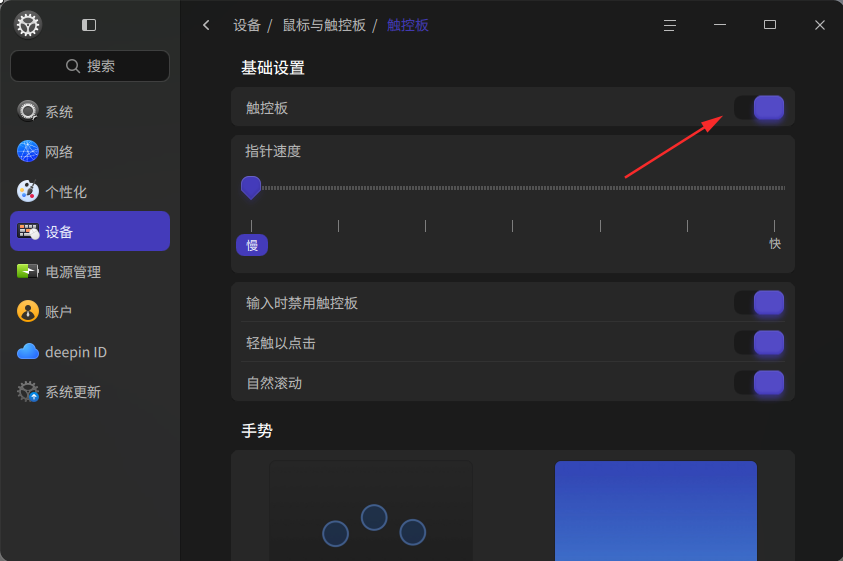The image size is (843, 561).
Task: Click the 电源管理 battery icon
Action: click(x=28, y=271)
